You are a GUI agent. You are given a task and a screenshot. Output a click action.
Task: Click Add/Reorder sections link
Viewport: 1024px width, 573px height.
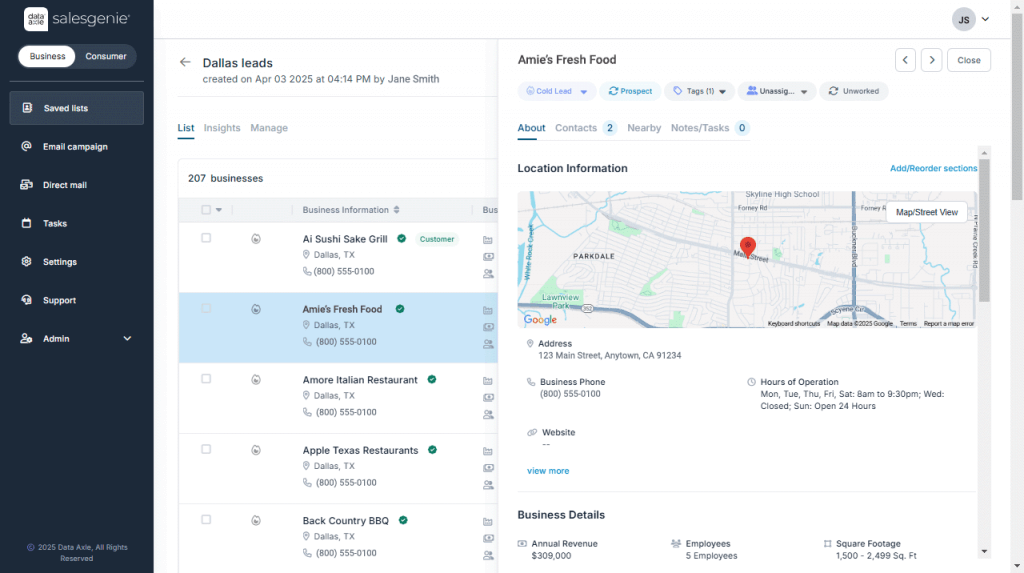[933, 169]
